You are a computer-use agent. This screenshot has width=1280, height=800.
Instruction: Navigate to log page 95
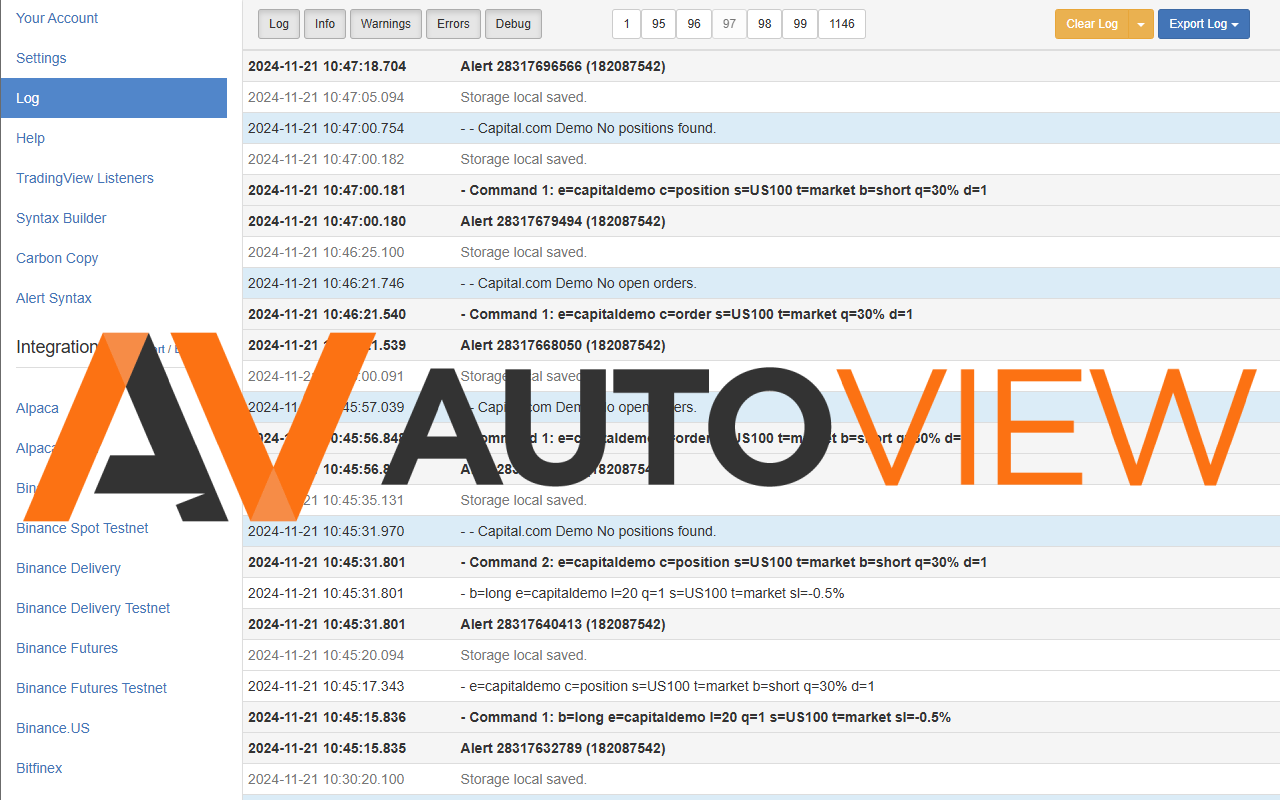(658, 23)
